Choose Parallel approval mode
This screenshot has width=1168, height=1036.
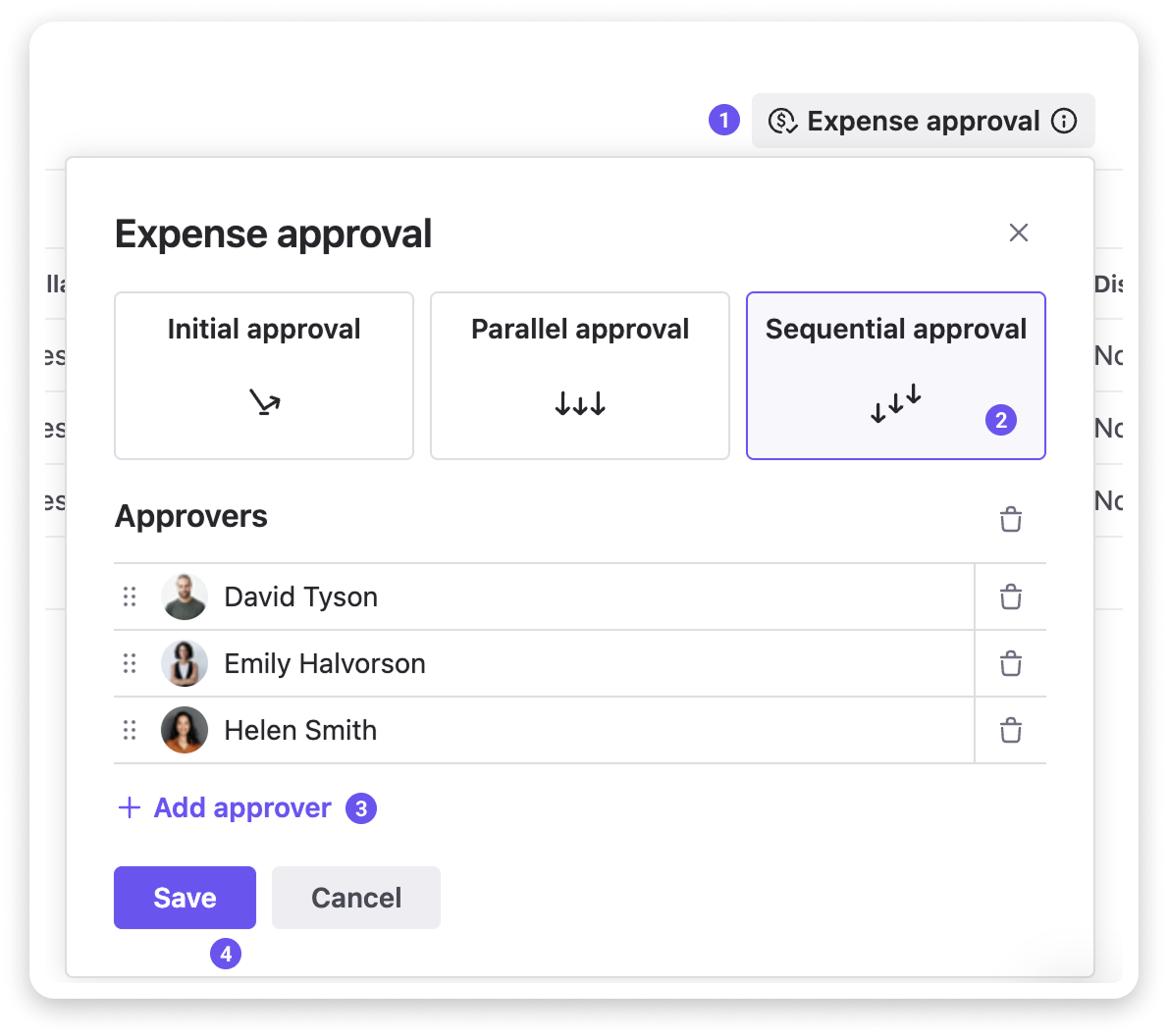[580, 375]
